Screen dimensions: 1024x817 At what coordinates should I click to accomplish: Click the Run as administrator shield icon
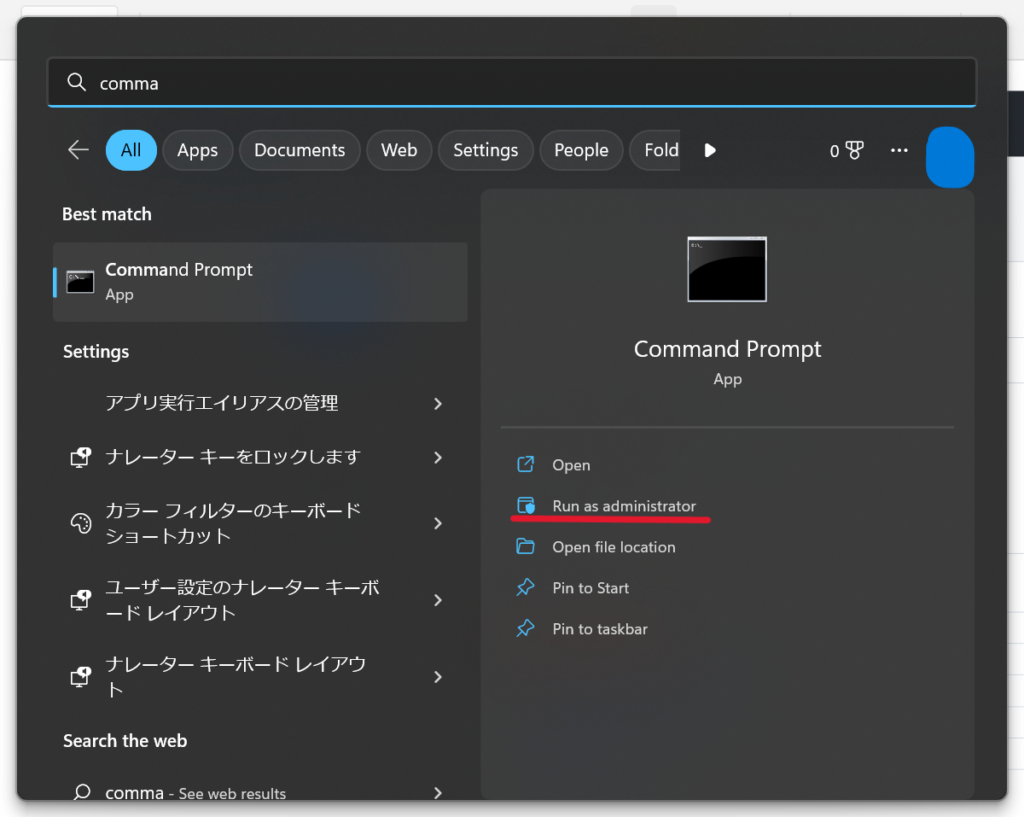click(x=526, y=505)
